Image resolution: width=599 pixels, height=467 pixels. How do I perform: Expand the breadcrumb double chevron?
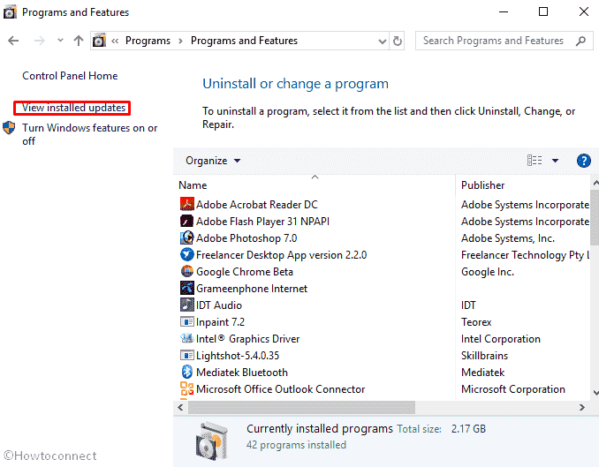point(115,41)
